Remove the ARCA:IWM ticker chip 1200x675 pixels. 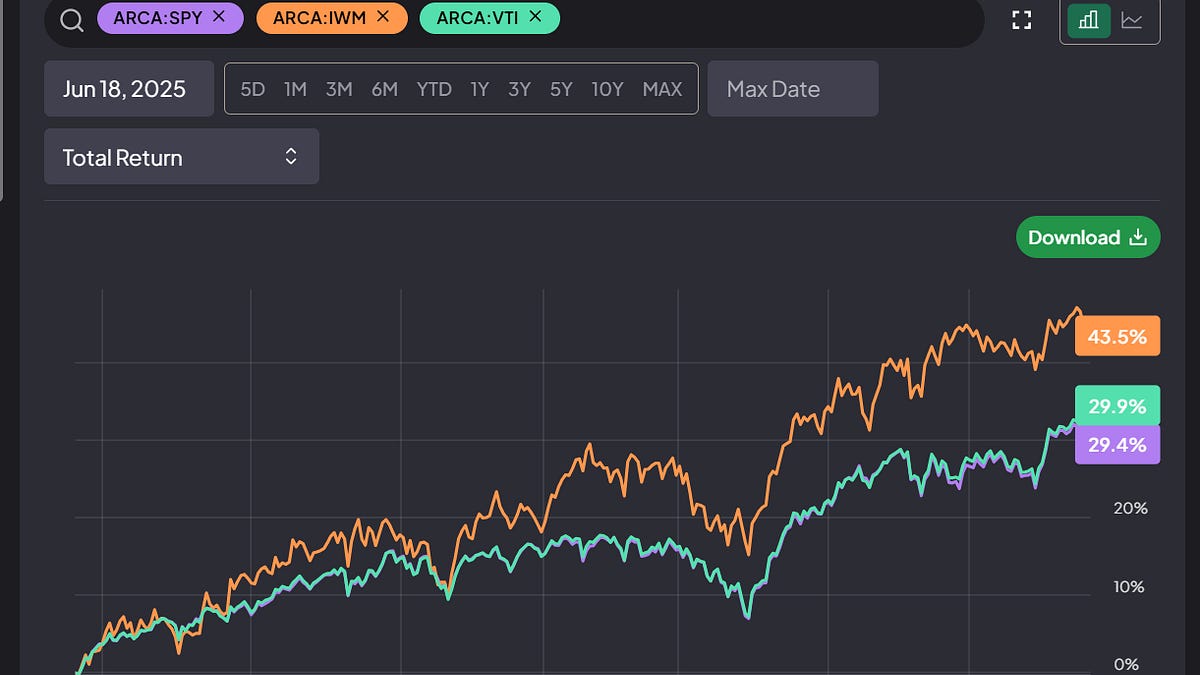(x=381, y=17)
